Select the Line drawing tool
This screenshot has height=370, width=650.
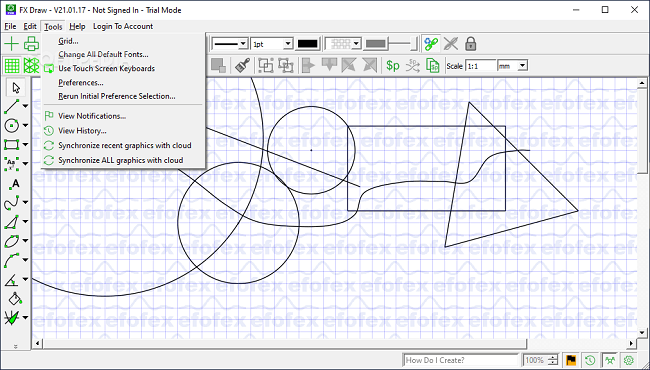[12, 106]
